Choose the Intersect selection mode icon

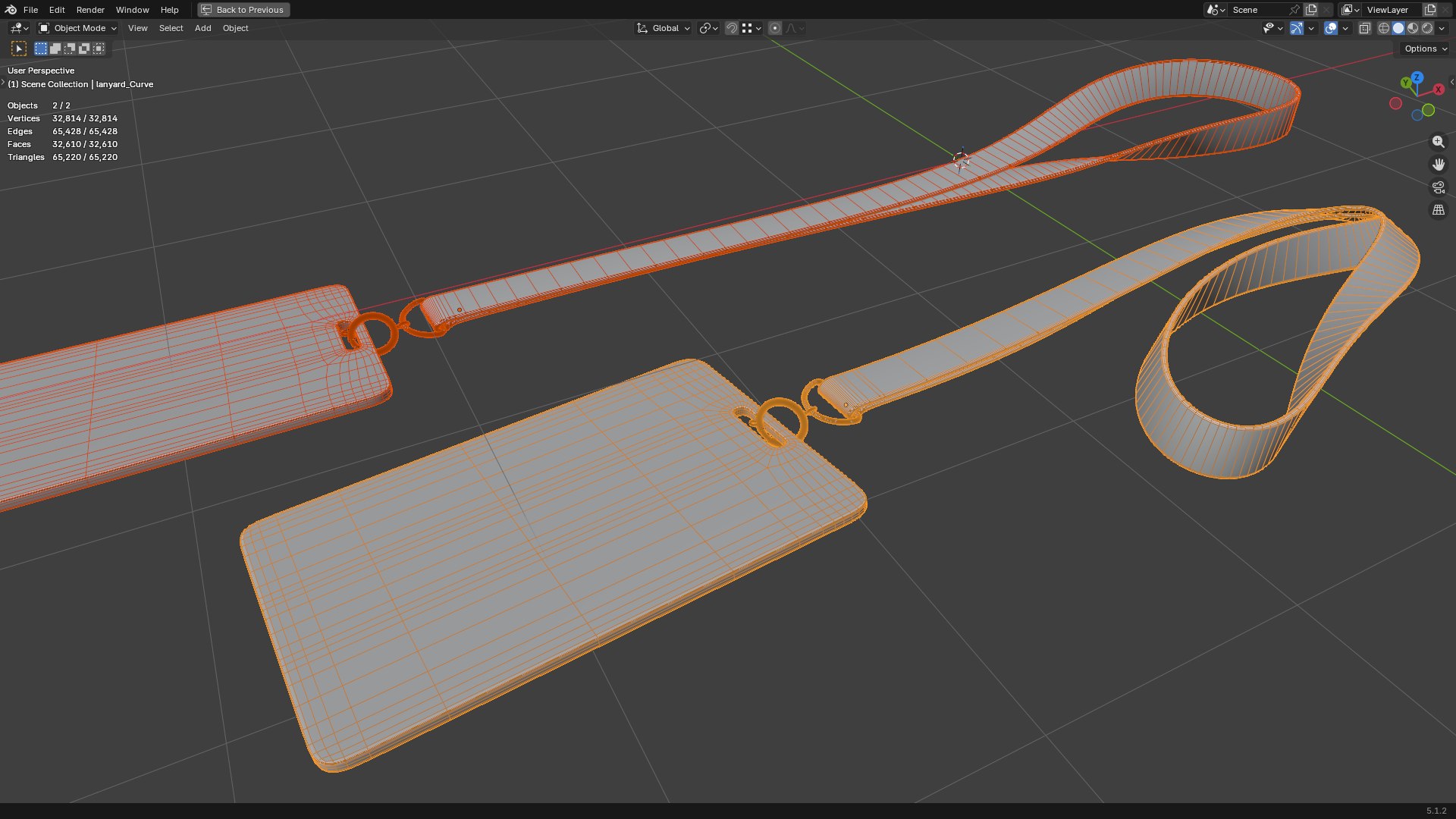99,49
